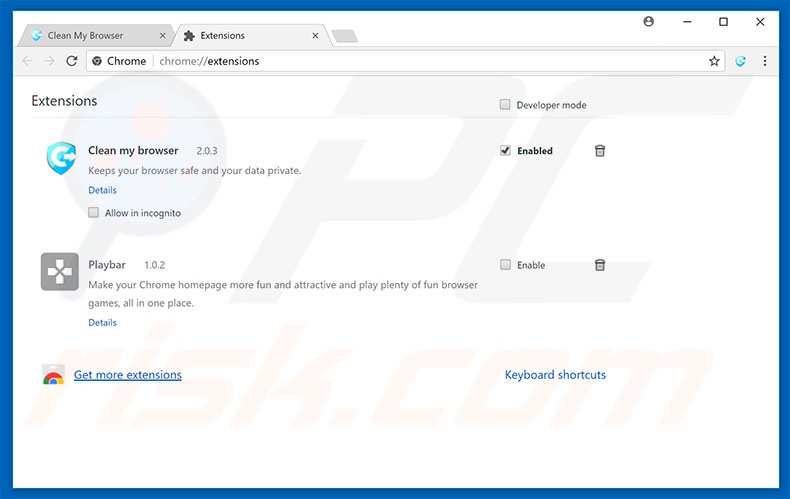Minimize the Chrome window

[687, 22]
